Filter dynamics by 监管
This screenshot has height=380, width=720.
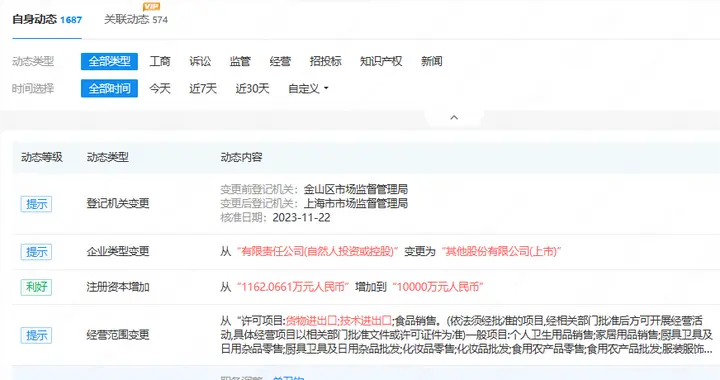tap(240, 61)
